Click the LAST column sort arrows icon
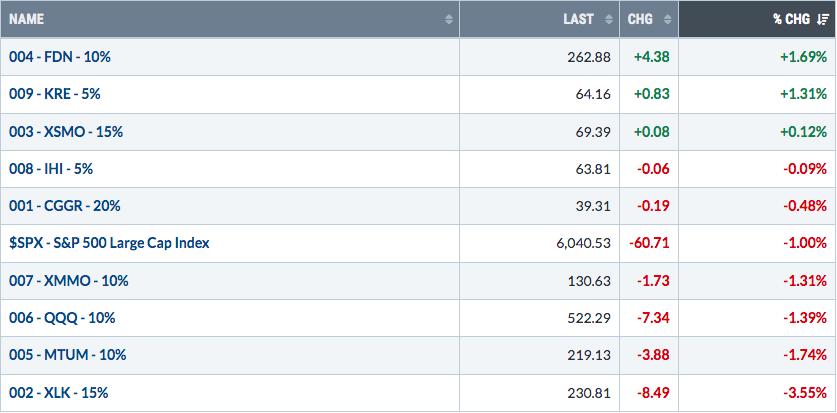 coord(609,19)
